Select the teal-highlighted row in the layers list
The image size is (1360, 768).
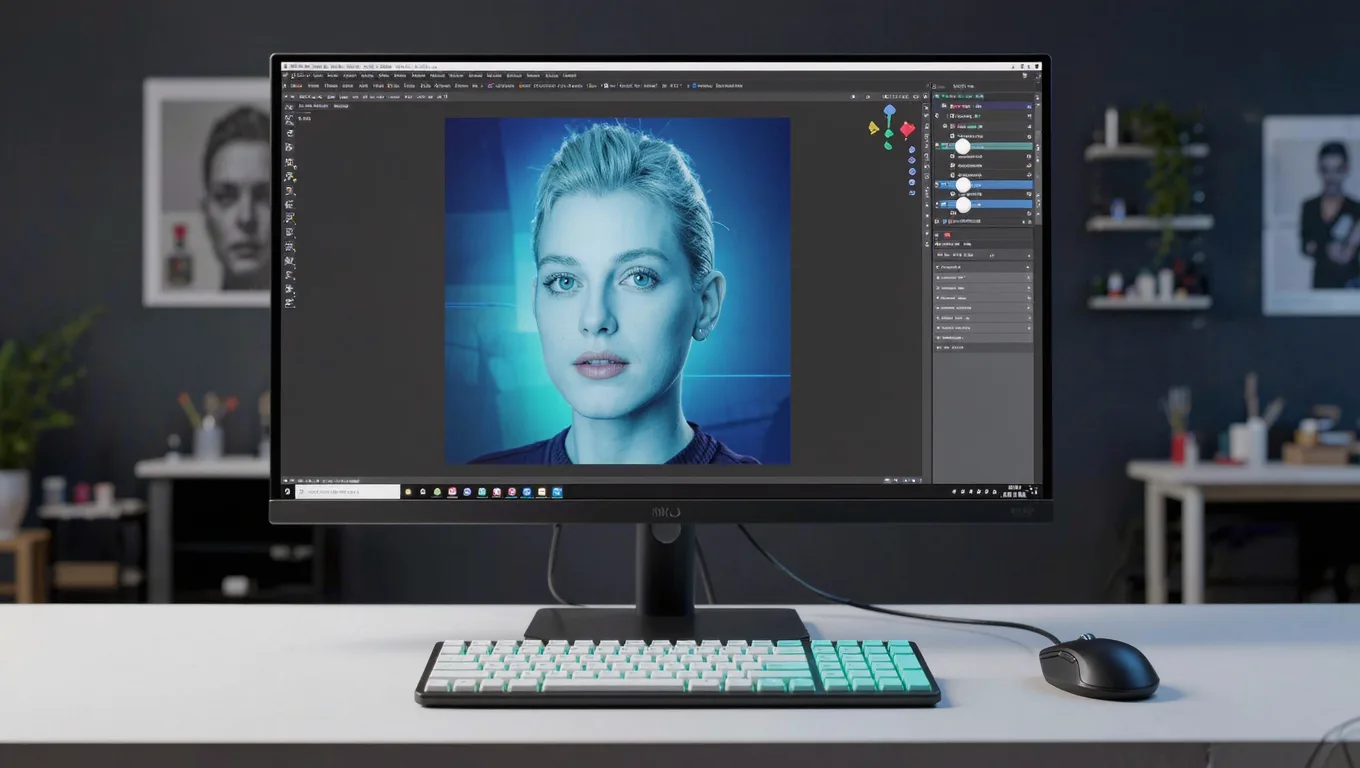tap(984, 146)
